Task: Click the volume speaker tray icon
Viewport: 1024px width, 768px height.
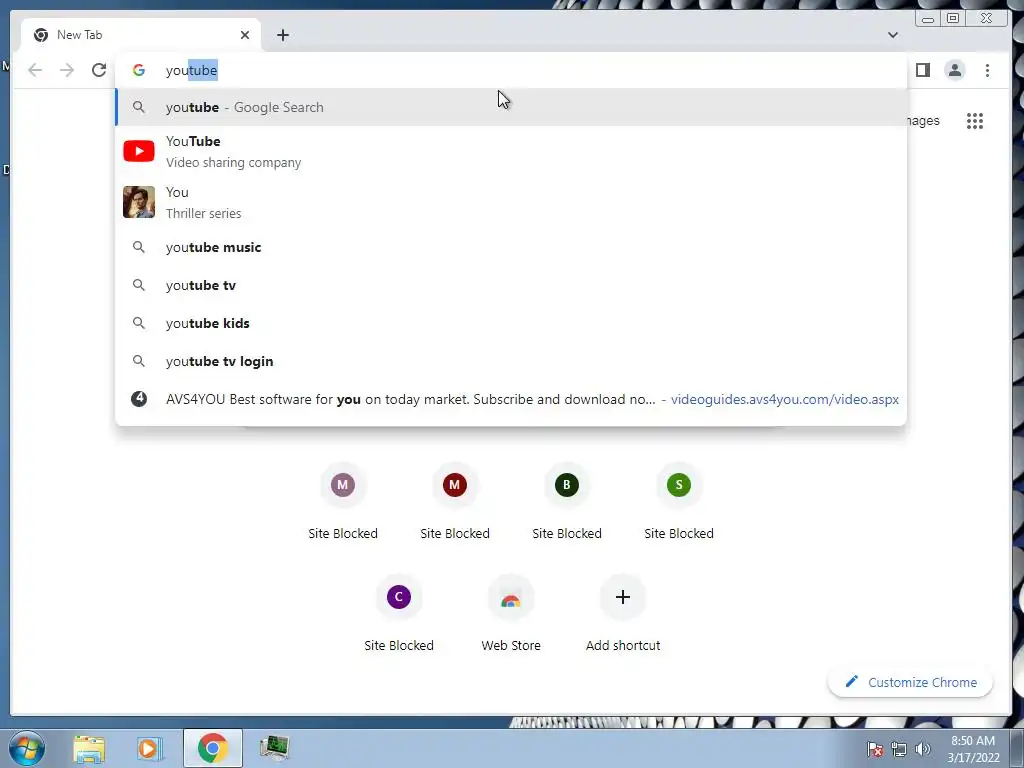Action: (923, 749)
